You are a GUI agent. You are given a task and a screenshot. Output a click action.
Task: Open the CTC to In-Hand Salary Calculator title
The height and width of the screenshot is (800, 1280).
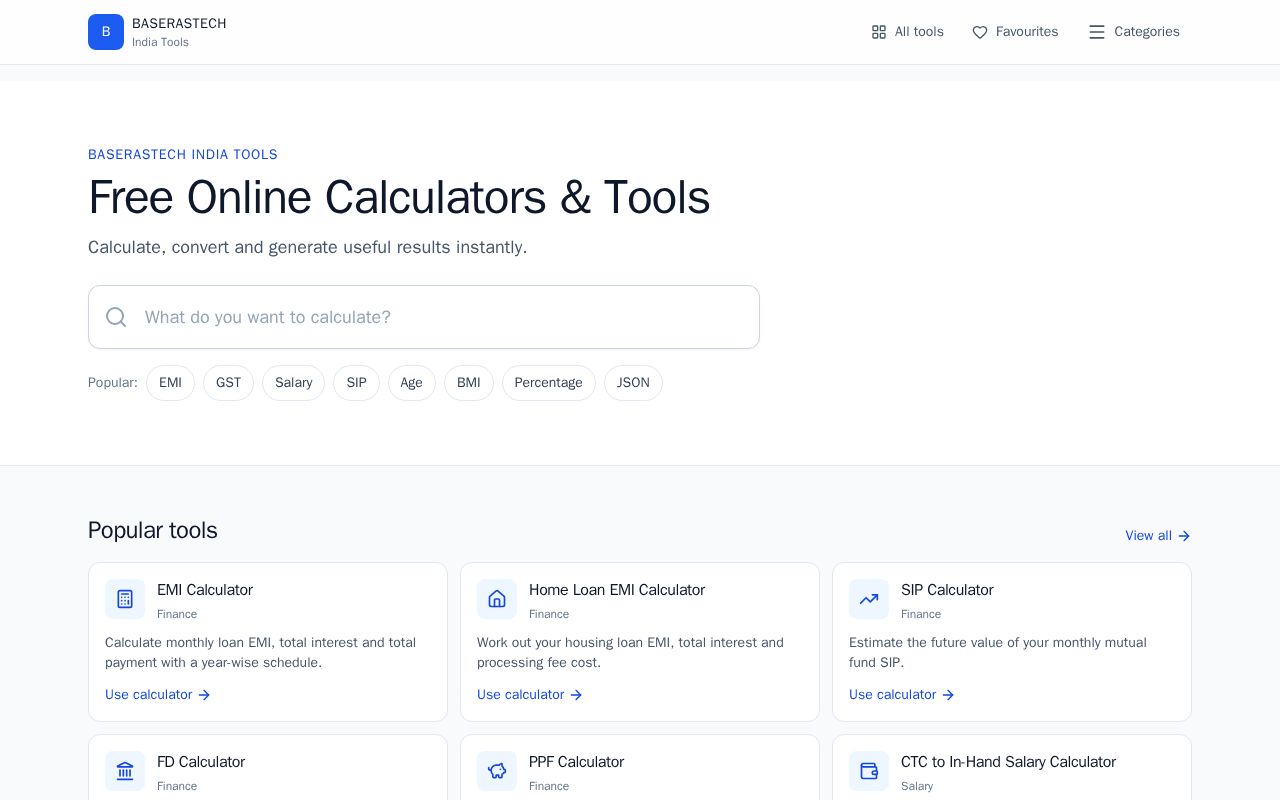click(x=1008, y=762)
